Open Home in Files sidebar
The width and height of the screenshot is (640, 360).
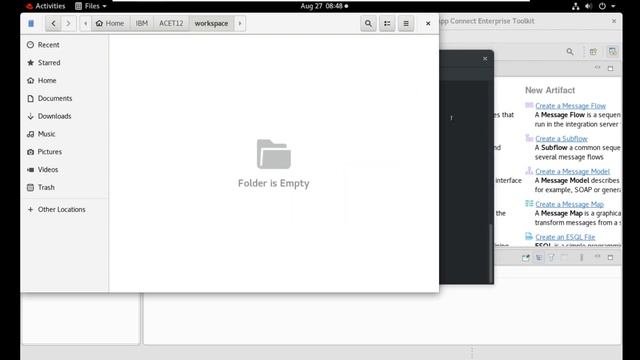pos(65,80)
